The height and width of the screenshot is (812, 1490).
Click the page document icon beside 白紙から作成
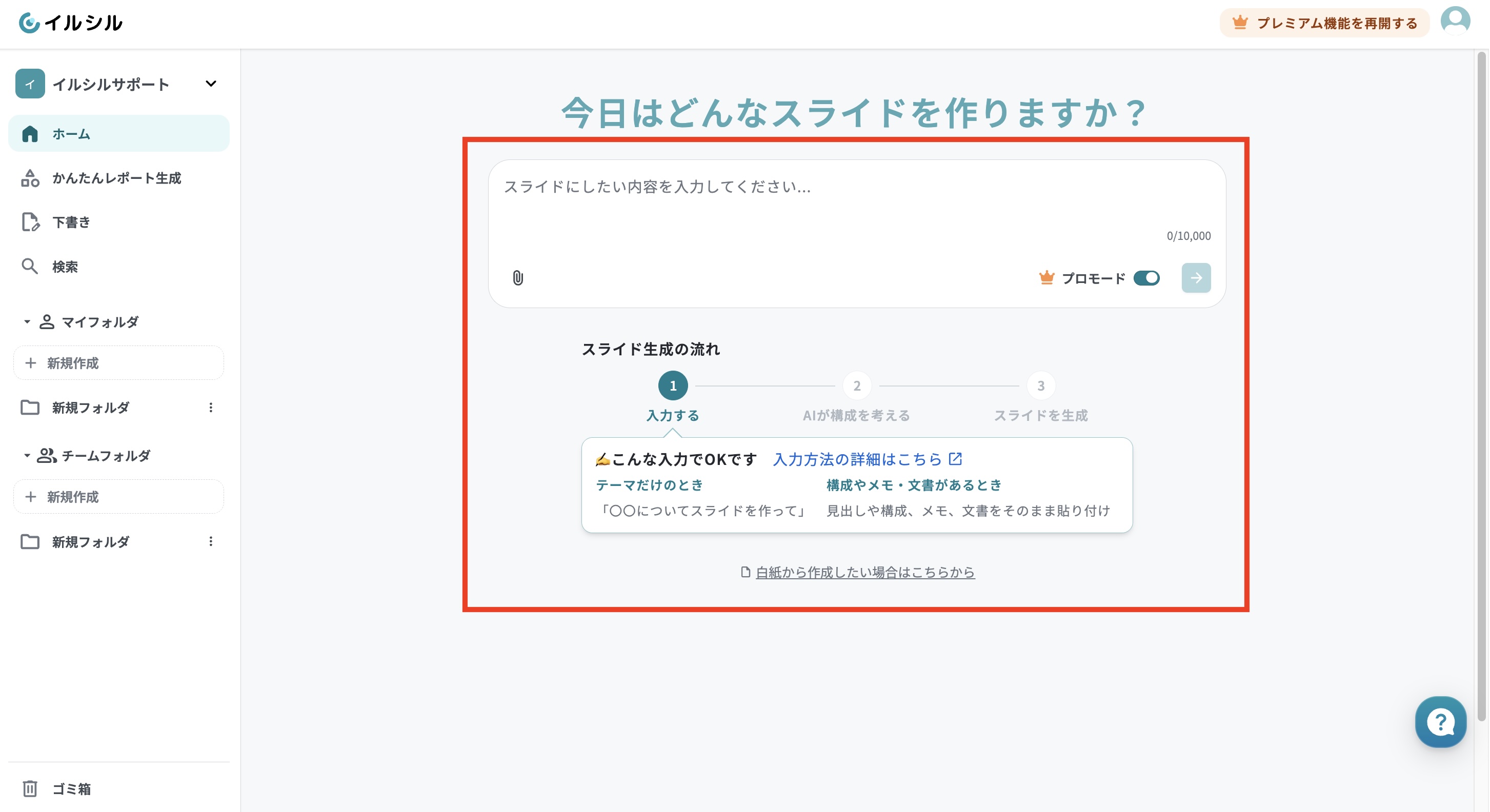pyautogui.click(x=746, y=572)
